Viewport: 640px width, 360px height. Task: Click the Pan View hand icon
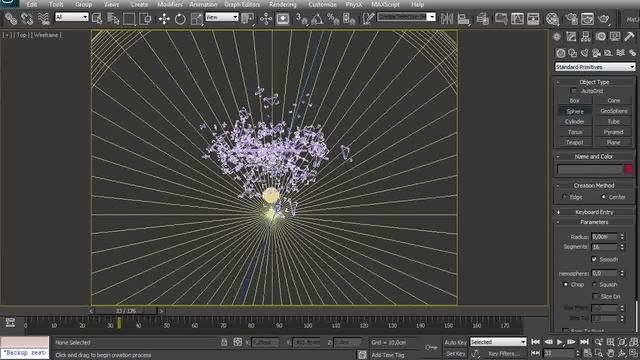[611, 353]
